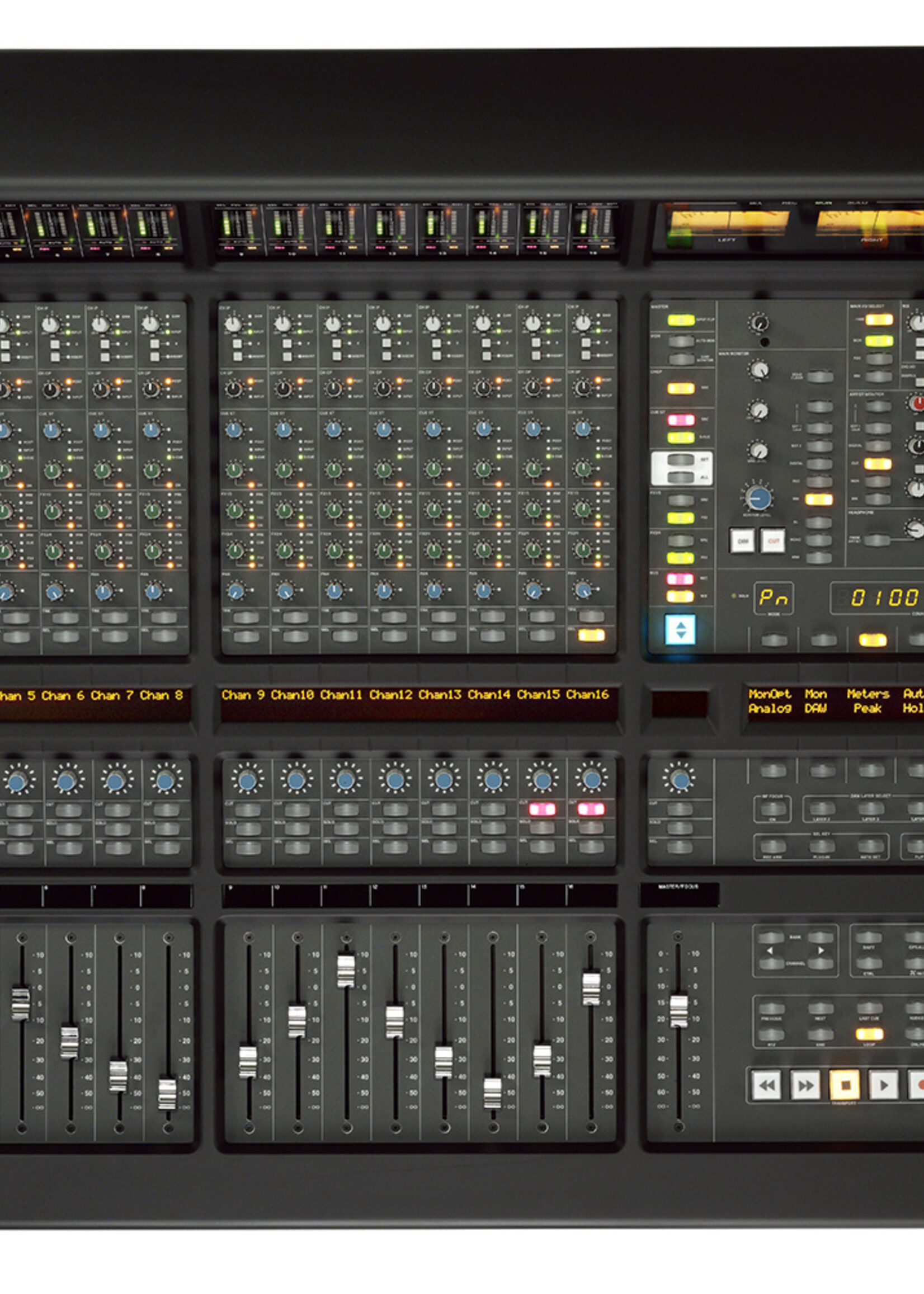Click the AUTO MON button
The image size is (924, 1294).
(x=681, y=341)
